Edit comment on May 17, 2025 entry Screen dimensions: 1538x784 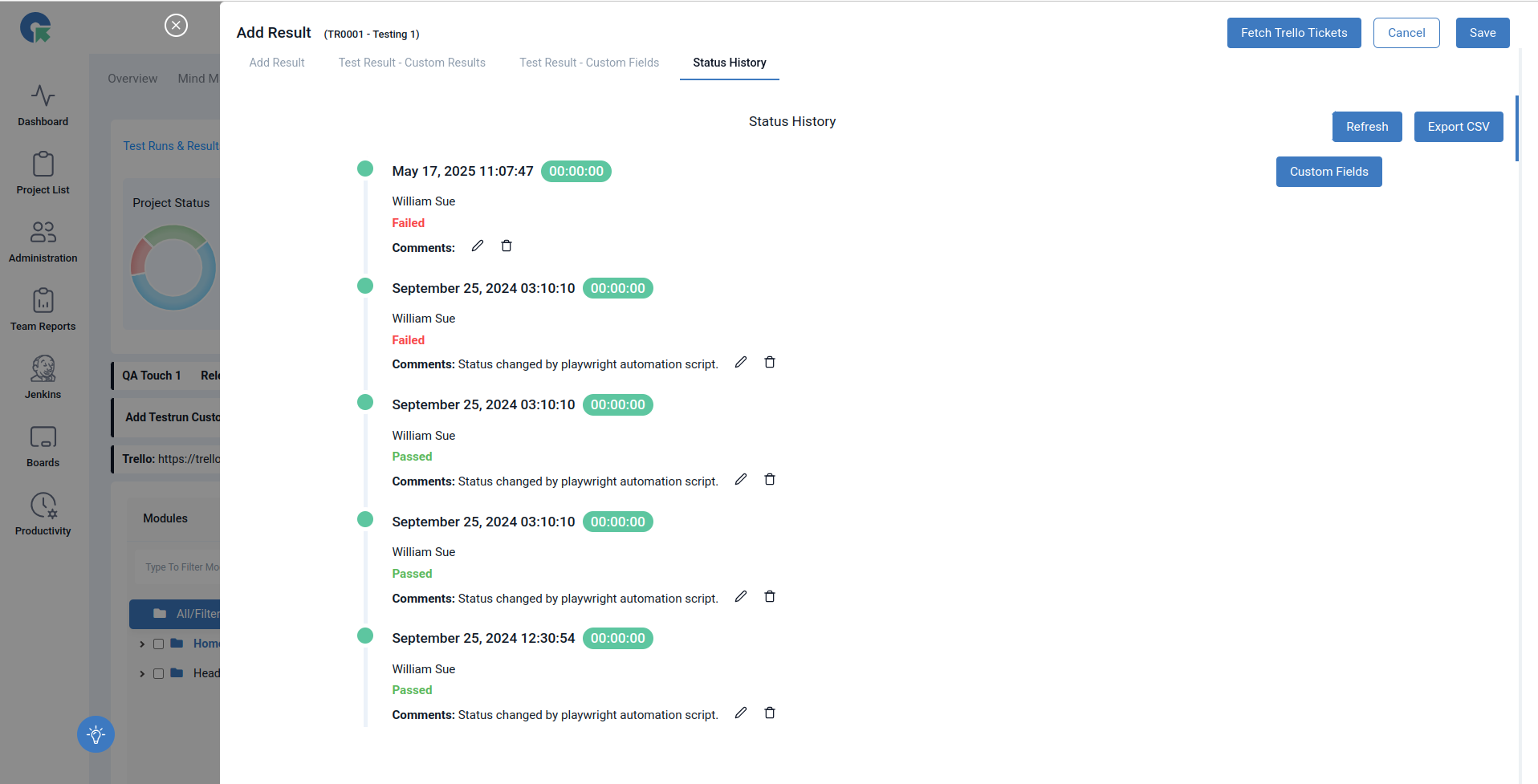pyautogui.click(x=478, y=246)
